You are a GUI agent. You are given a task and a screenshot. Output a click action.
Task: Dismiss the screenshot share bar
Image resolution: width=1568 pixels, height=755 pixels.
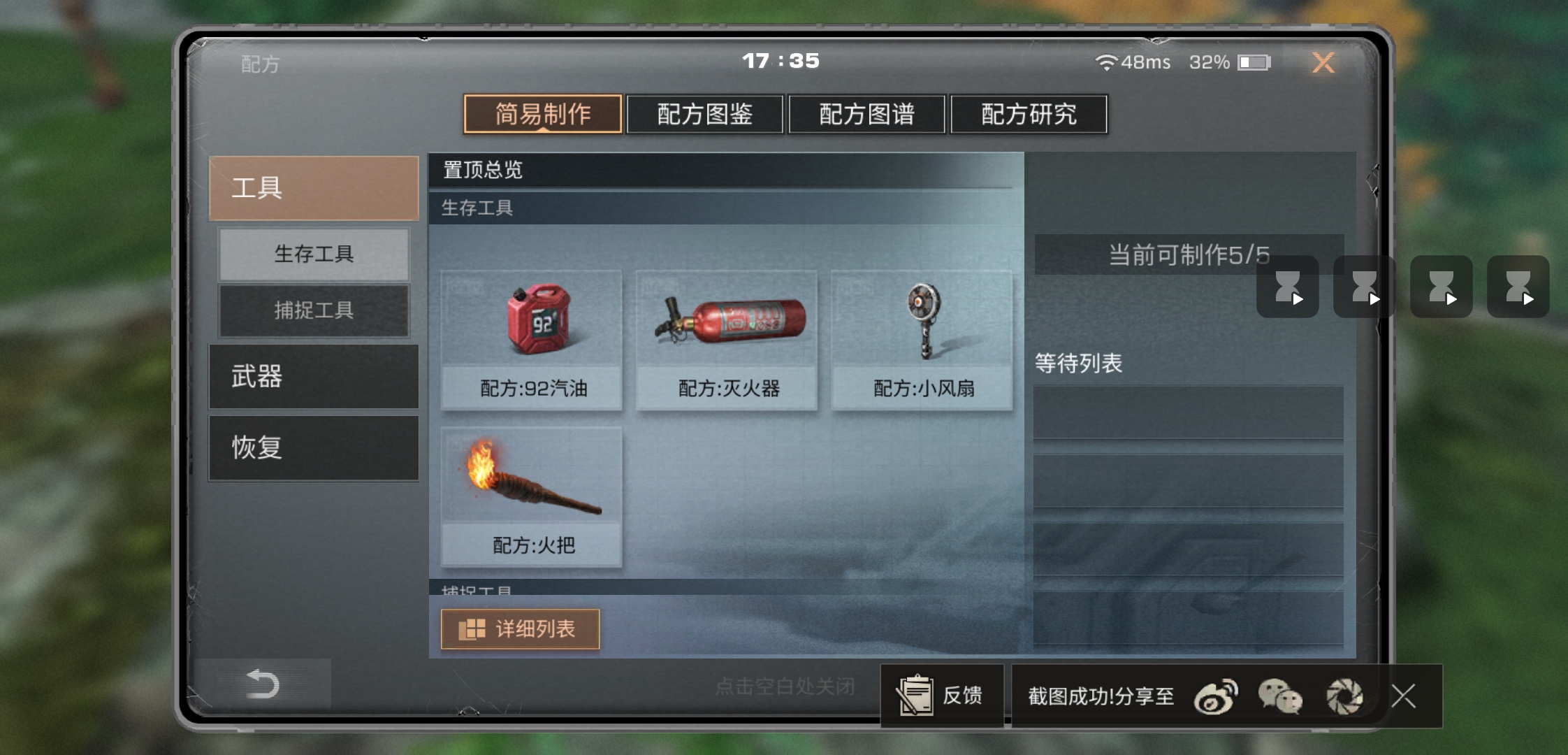(1403, 696)
